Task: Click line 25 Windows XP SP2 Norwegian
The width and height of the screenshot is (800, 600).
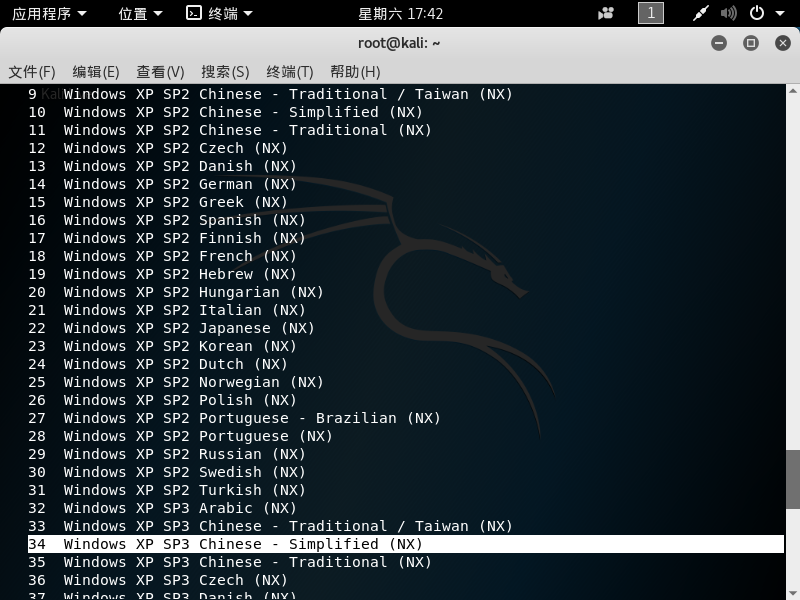Action: (x=176, y=382)
